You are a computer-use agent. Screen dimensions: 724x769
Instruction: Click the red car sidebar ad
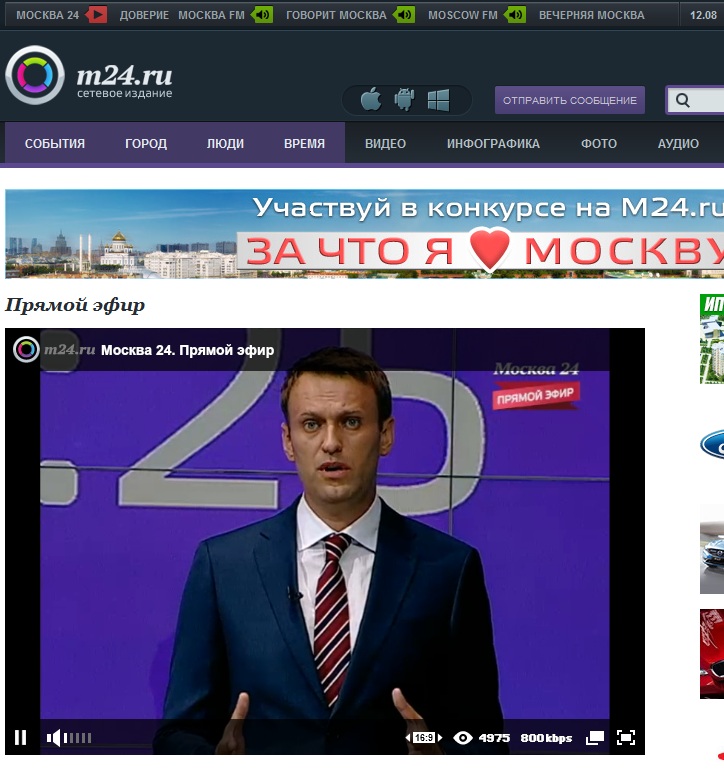click(712, 654)
